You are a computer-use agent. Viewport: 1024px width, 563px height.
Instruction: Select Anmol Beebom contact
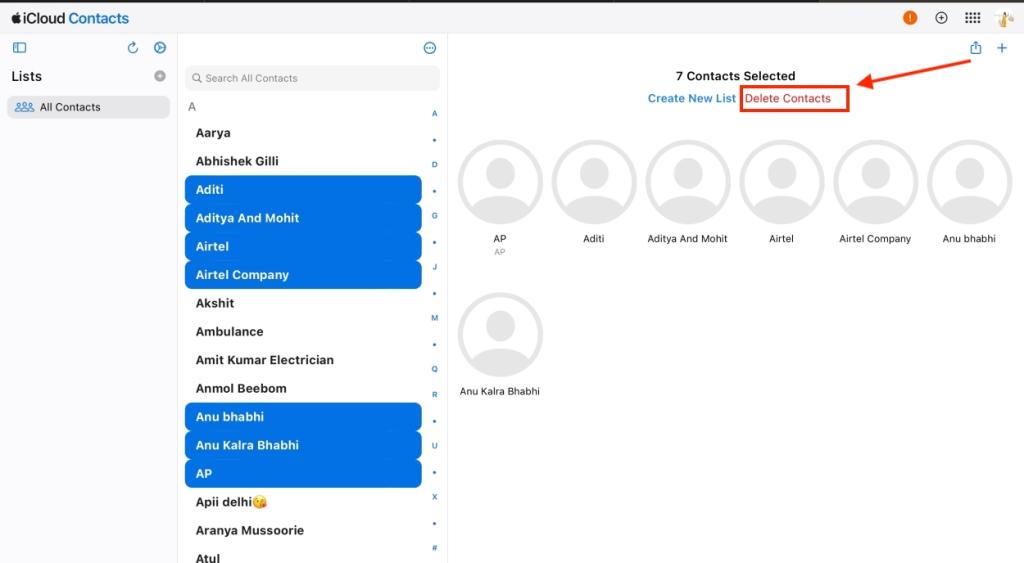pos(303,388)
